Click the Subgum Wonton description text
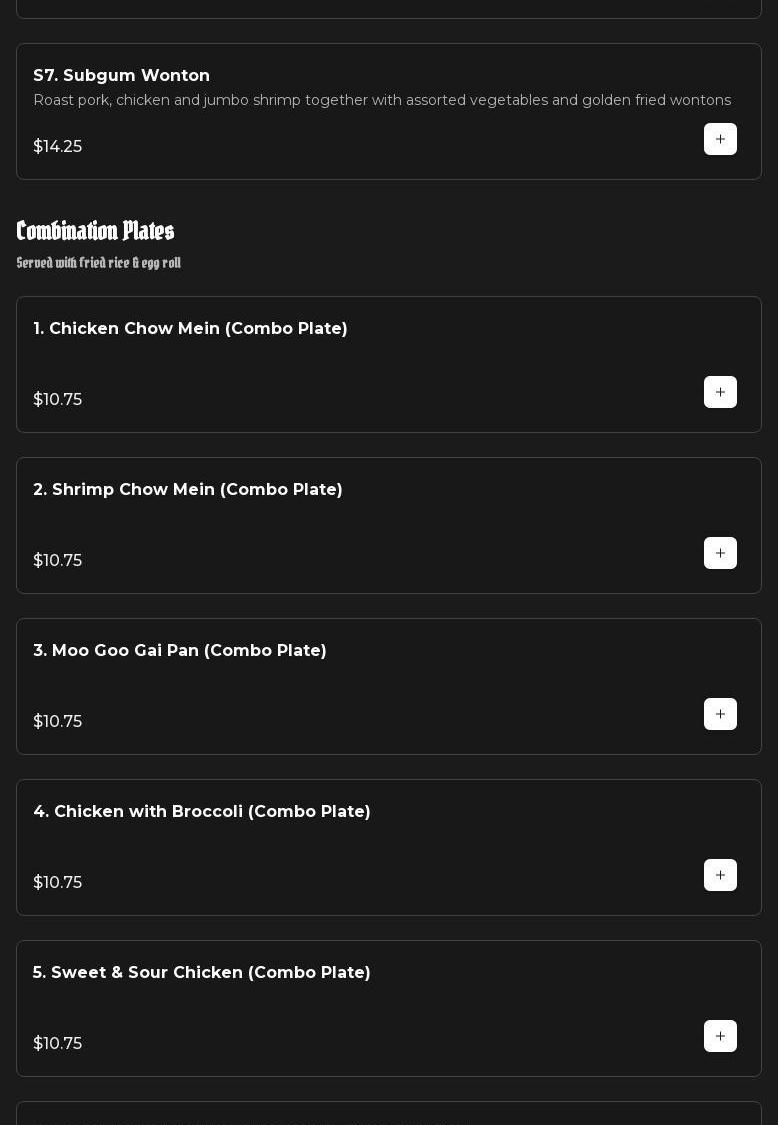This screenshot has width=778, height=1125. pyautogui.click(x=382, y=100)
